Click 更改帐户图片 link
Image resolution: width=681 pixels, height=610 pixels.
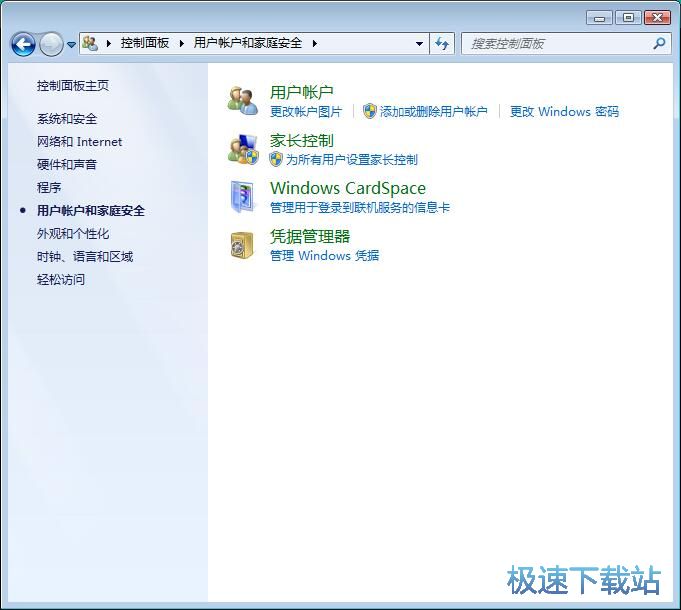click(306, 112)
